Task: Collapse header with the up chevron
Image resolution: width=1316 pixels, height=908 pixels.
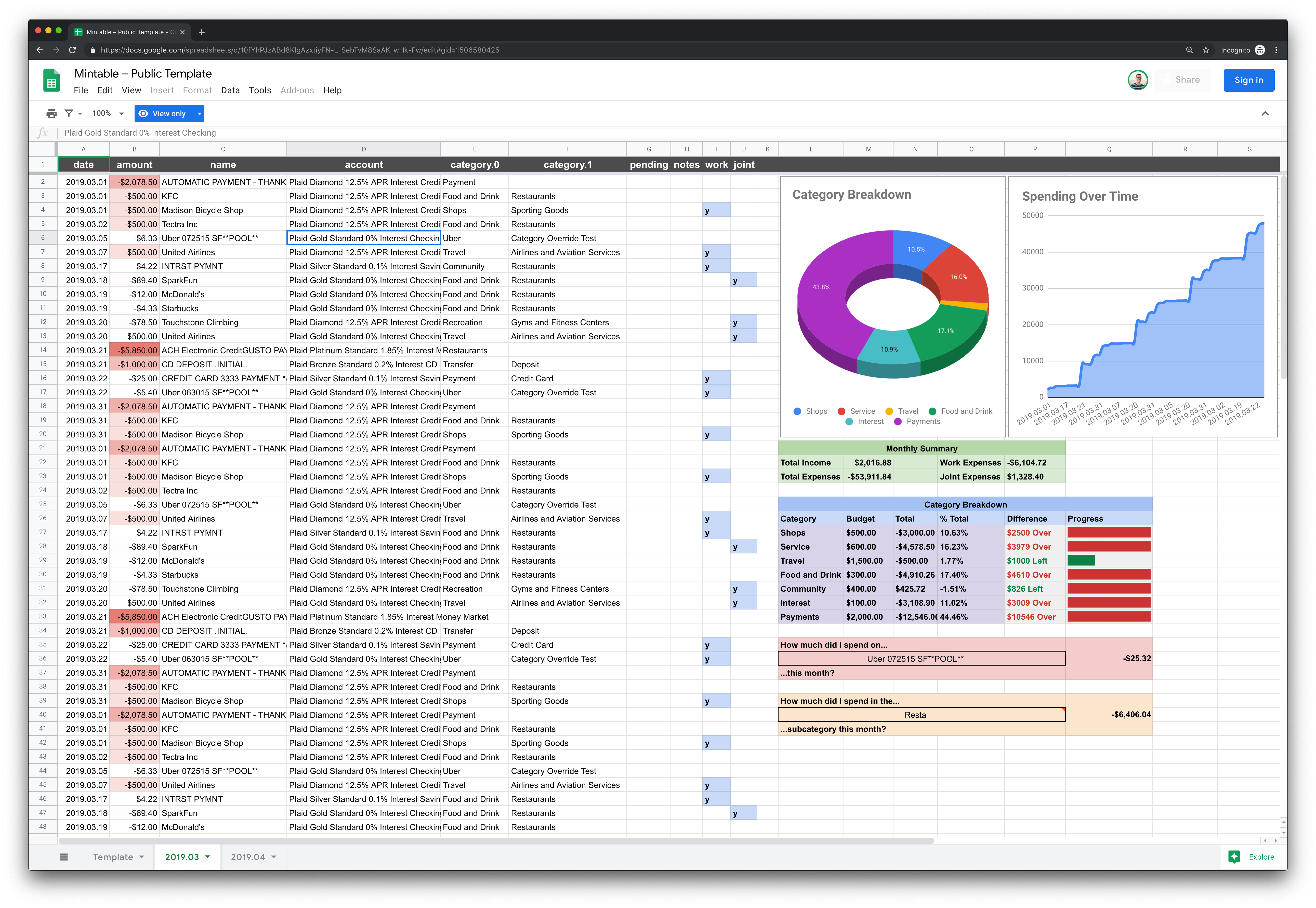Action: coord(1265,114)
